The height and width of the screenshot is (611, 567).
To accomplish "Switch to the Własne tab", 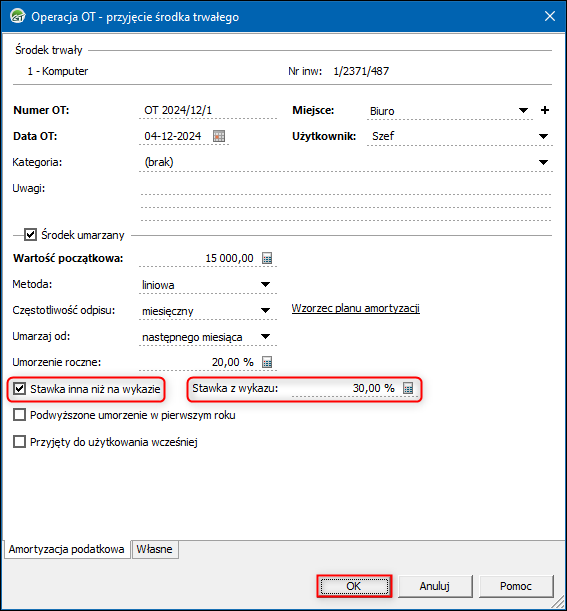I will pyautogui.click(x=155, y=549).
